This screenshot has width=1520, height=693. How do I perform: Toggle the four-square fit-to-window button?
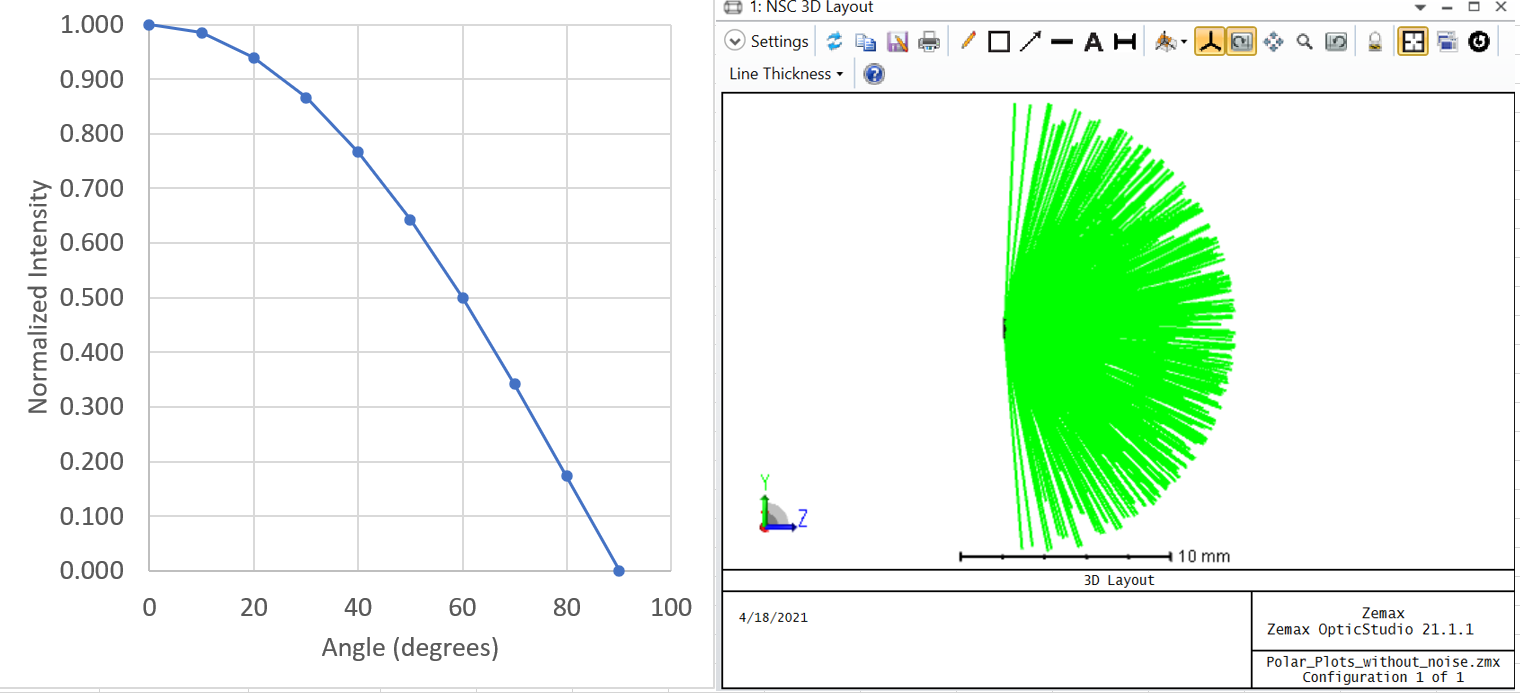(x=1413, y=41)
